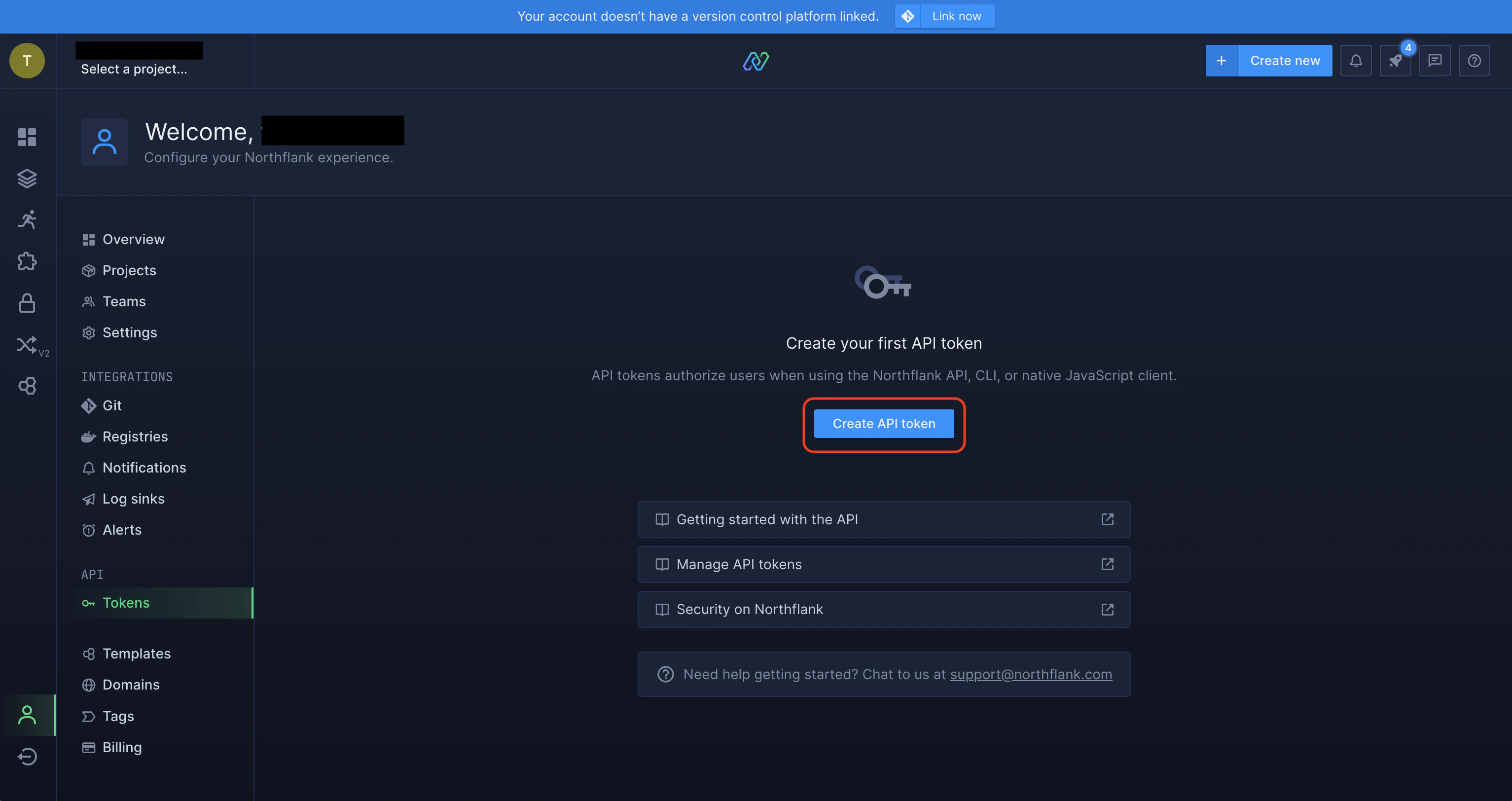Open Getting started with the API guide
1512x801 pixels.
click(x=884, y=519)
